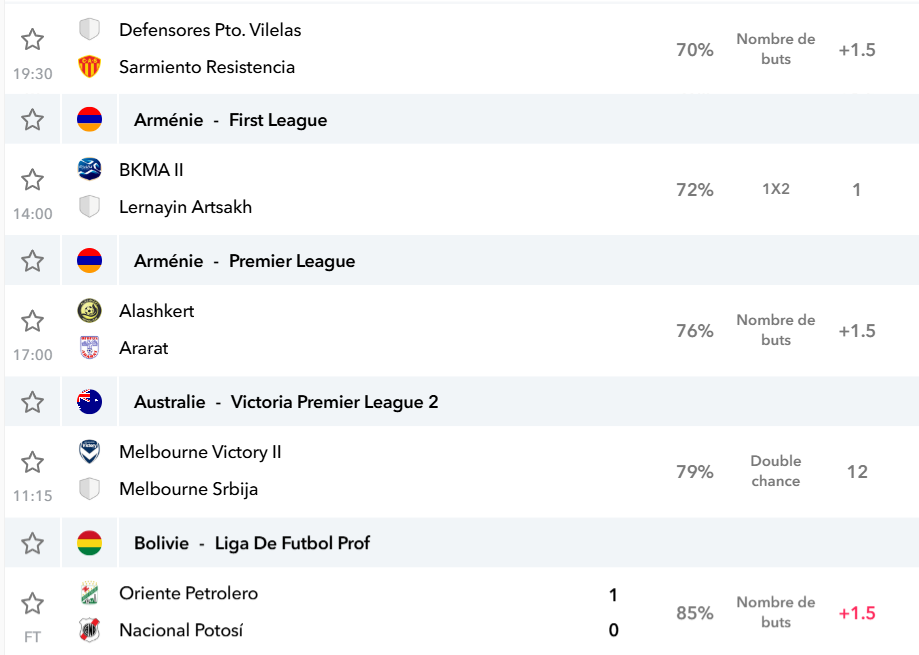Click the Ararat team crest
Screen dimensions: 919x655
pyautogui.click(x=89, y=347)
